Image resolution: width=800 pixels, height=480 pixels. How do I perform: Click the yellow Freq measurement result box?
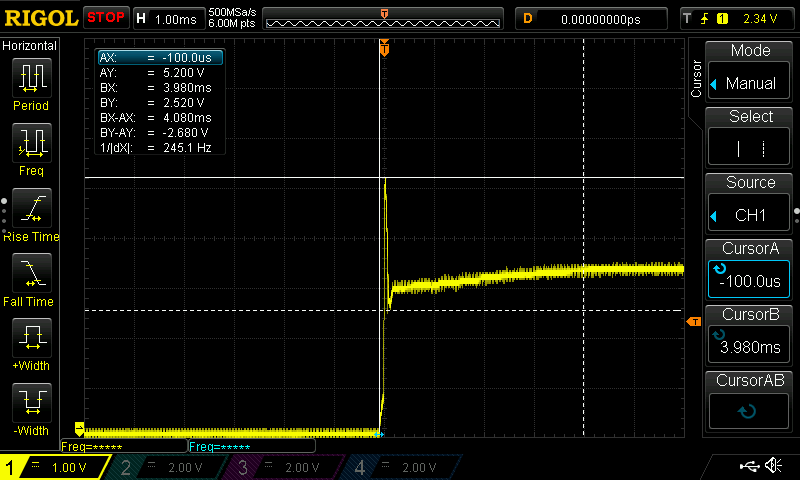[x=123, y=446]
